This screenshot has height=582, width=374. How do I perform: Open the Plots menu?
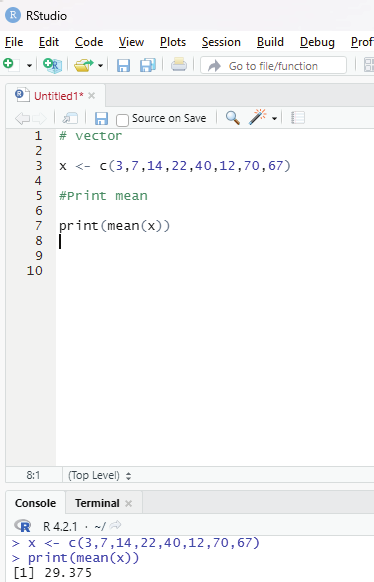[173, 42]
